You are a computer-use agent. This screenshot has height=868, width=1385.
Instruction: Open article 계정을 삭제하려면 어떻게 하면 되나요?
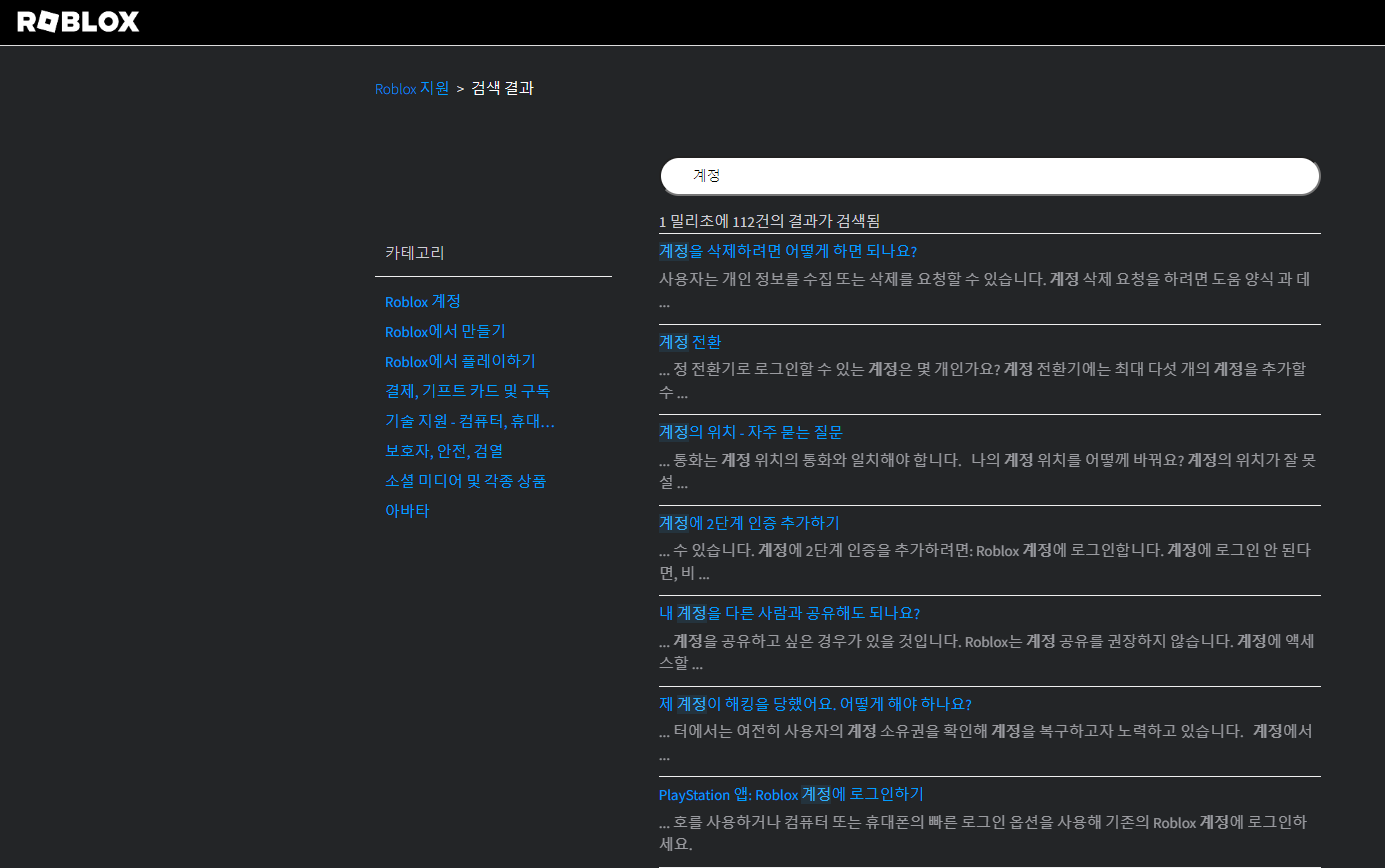click(x=788, y=250)
